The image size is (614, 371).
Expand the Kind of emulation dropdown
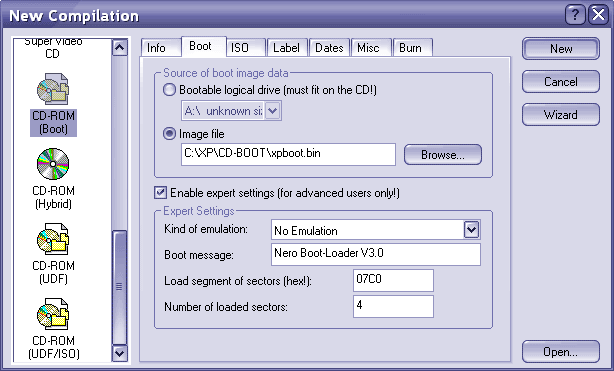pyautogui.click(x=471, y=230)
